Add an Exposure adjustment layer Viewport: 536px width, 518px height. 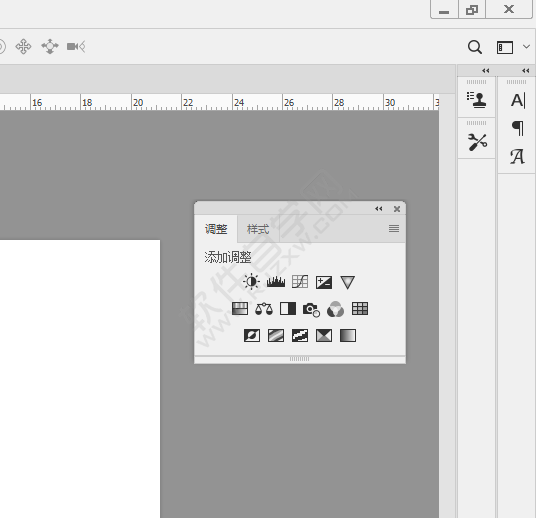[x=324, y=282]
